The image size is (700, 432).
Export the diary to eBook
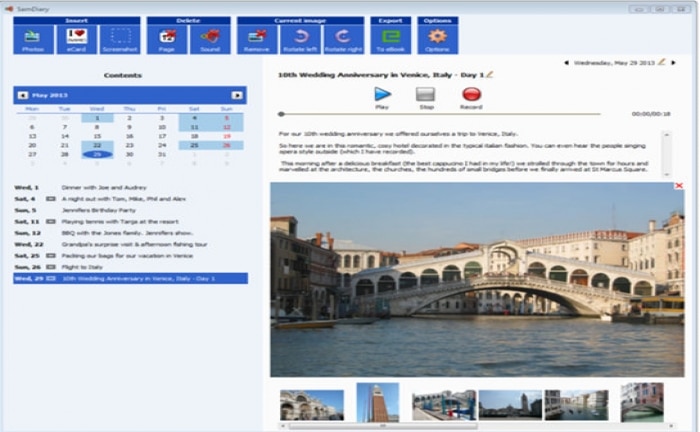click(391, 38)
